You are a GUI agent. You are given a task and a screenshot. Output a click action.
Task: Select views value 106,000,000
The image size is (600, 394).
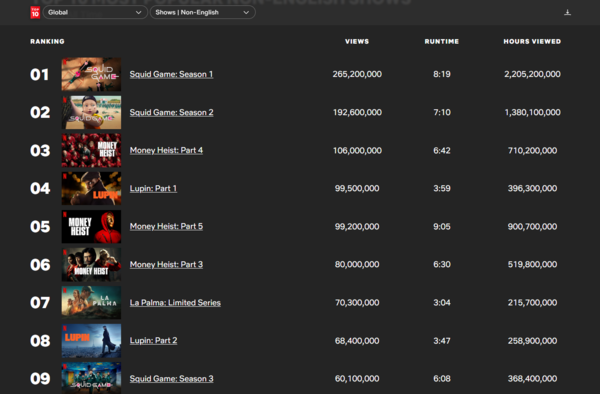(357, 150)
